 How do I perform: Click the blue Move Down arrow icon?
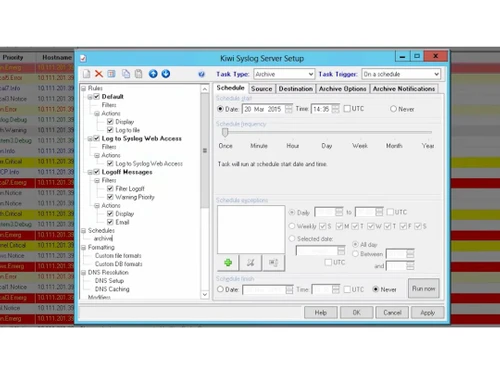(166, 74)
